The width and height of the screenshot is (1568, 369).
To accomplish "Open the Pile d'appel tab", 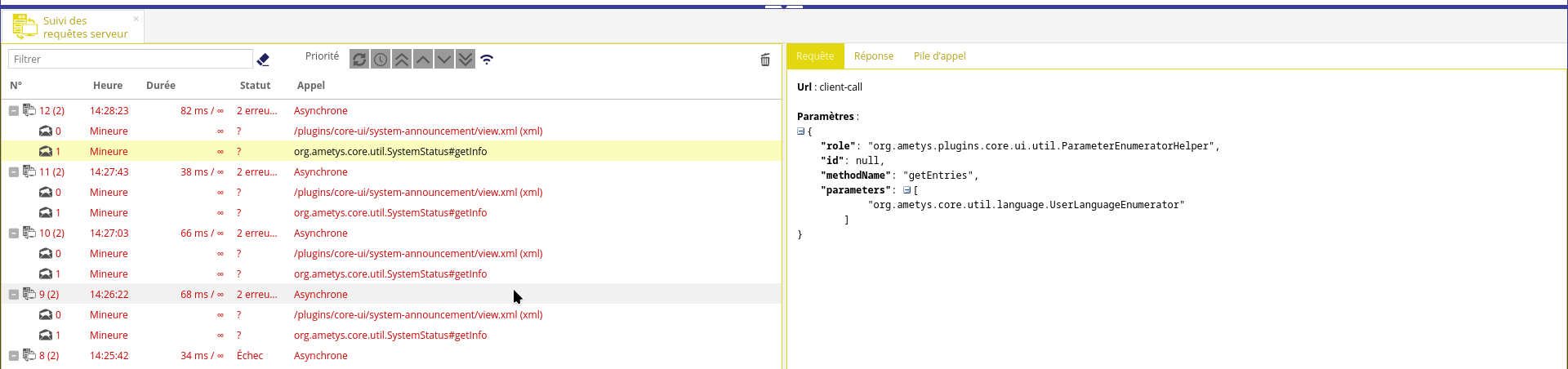I will pos(939,56).
